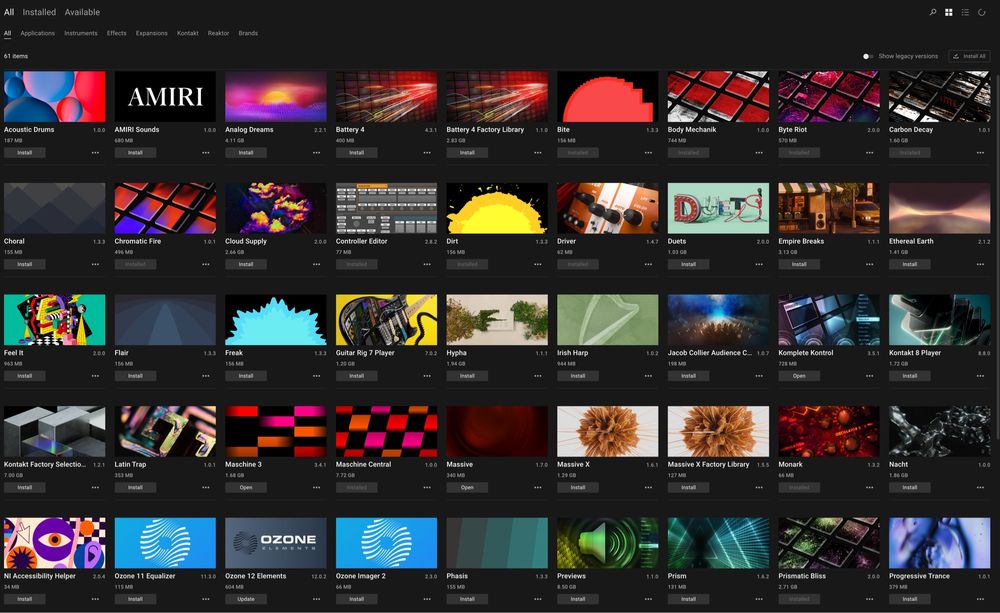This screenshot has height=613, width=1000.
Task: Open more options for Bite
Action: 649,153
